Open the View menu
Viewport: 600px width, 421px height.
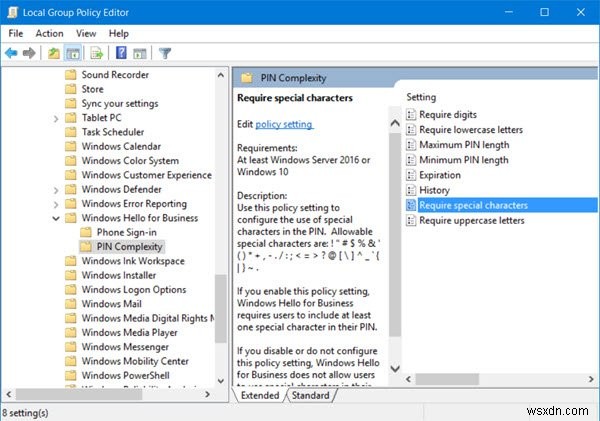(x=86, y=34)
